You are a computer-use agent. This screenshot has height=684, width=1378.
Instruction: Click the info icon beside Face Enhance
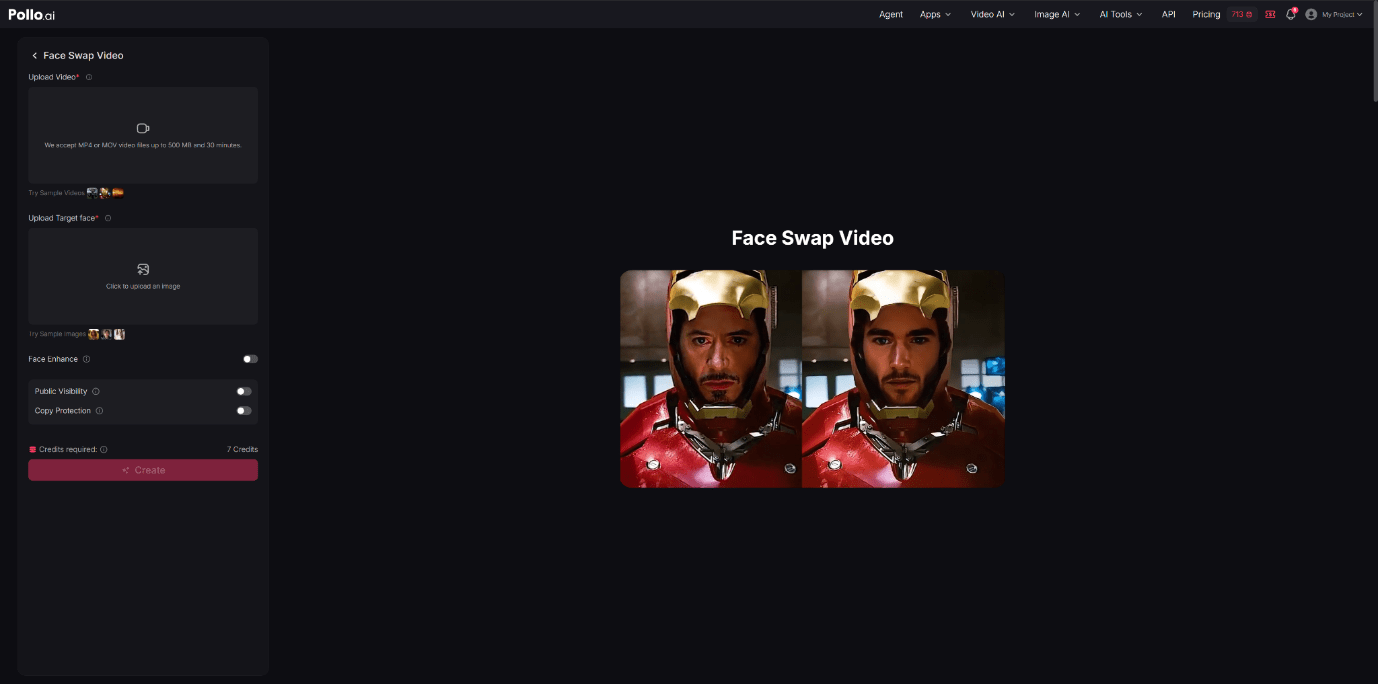87,359
